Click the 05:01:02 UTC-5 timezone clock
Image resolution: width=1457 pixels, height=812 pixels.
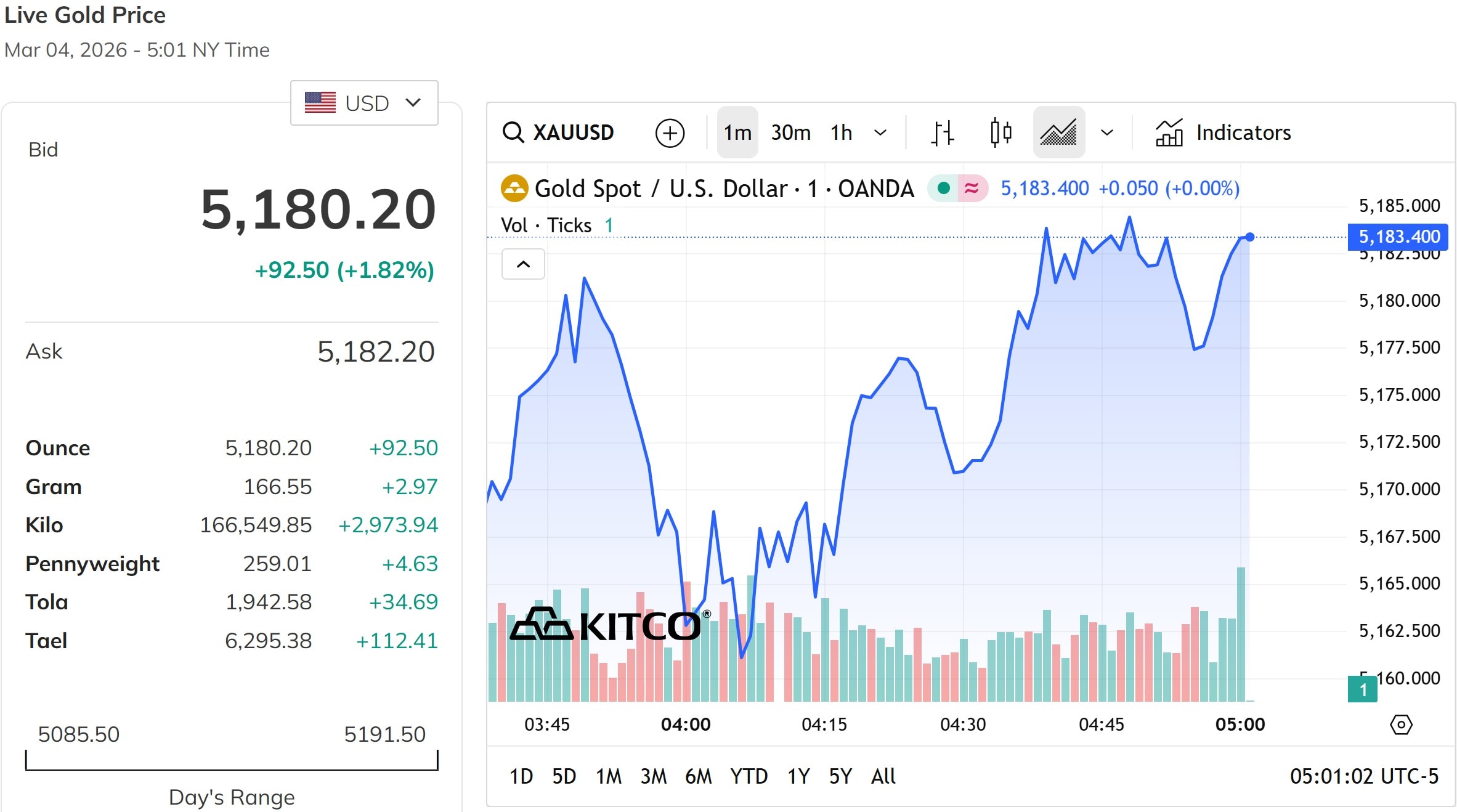pos(1364,776)
